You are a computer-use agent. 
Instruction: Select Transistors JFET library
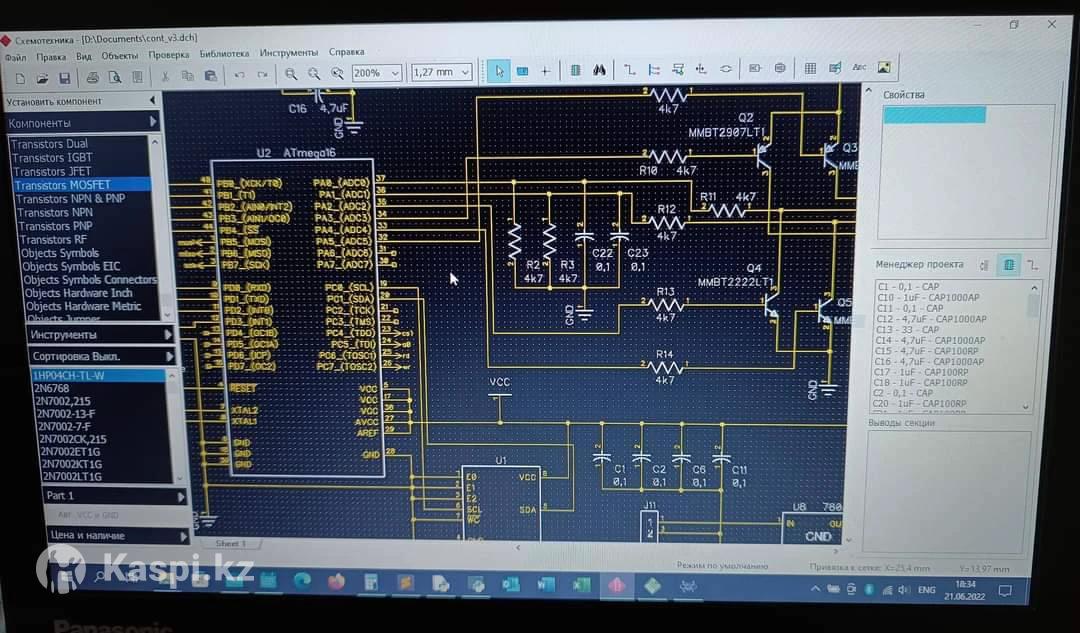[52, 172]
